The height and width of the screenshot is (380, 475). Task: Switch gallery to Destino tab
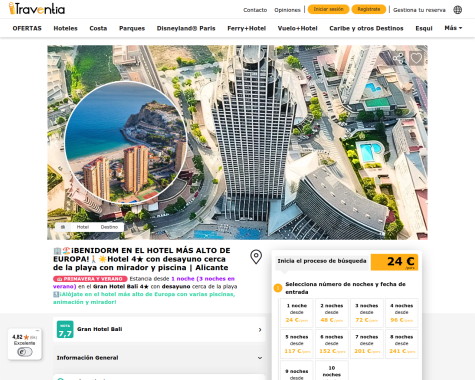(109, 227)
